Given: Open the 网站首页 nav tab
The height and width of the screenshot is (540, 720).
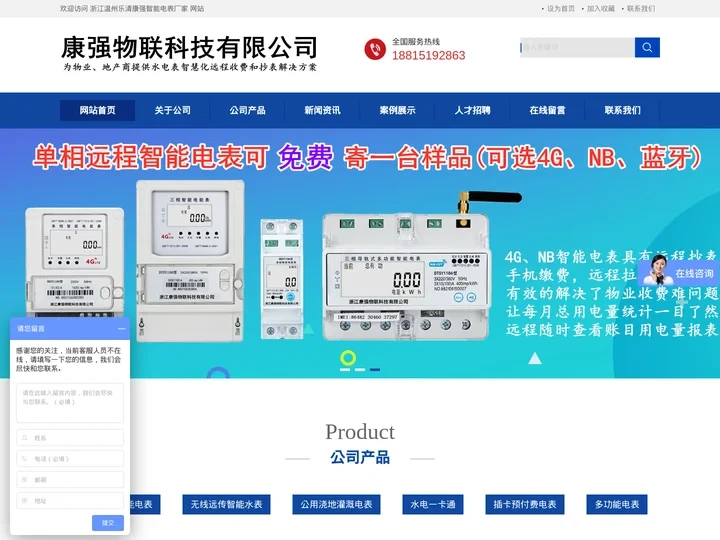Looking at the screenshot, I should coord(97,110).
